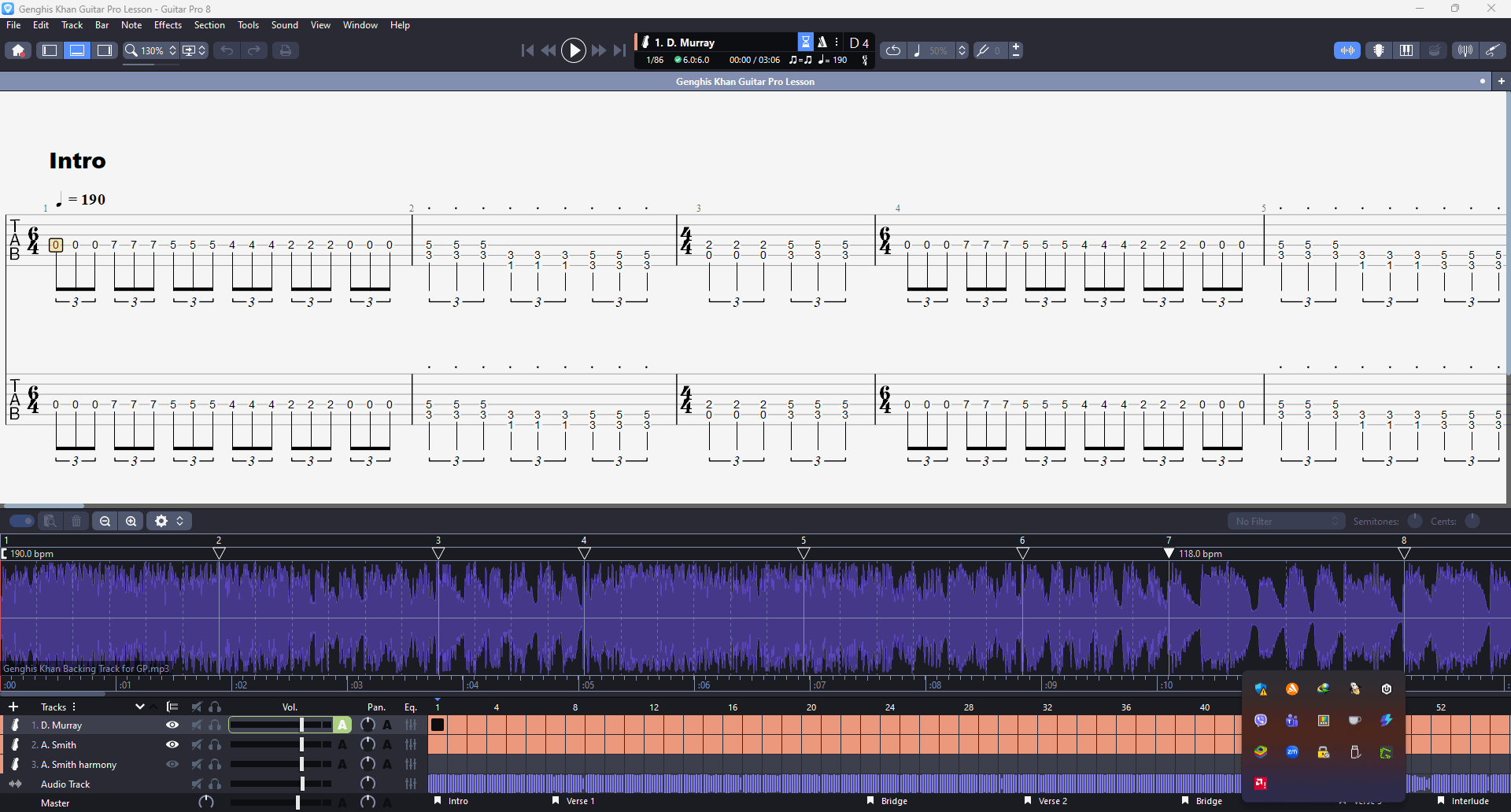Click the Home button in toolbar
1511x812 pixels.
pos(18,50)
